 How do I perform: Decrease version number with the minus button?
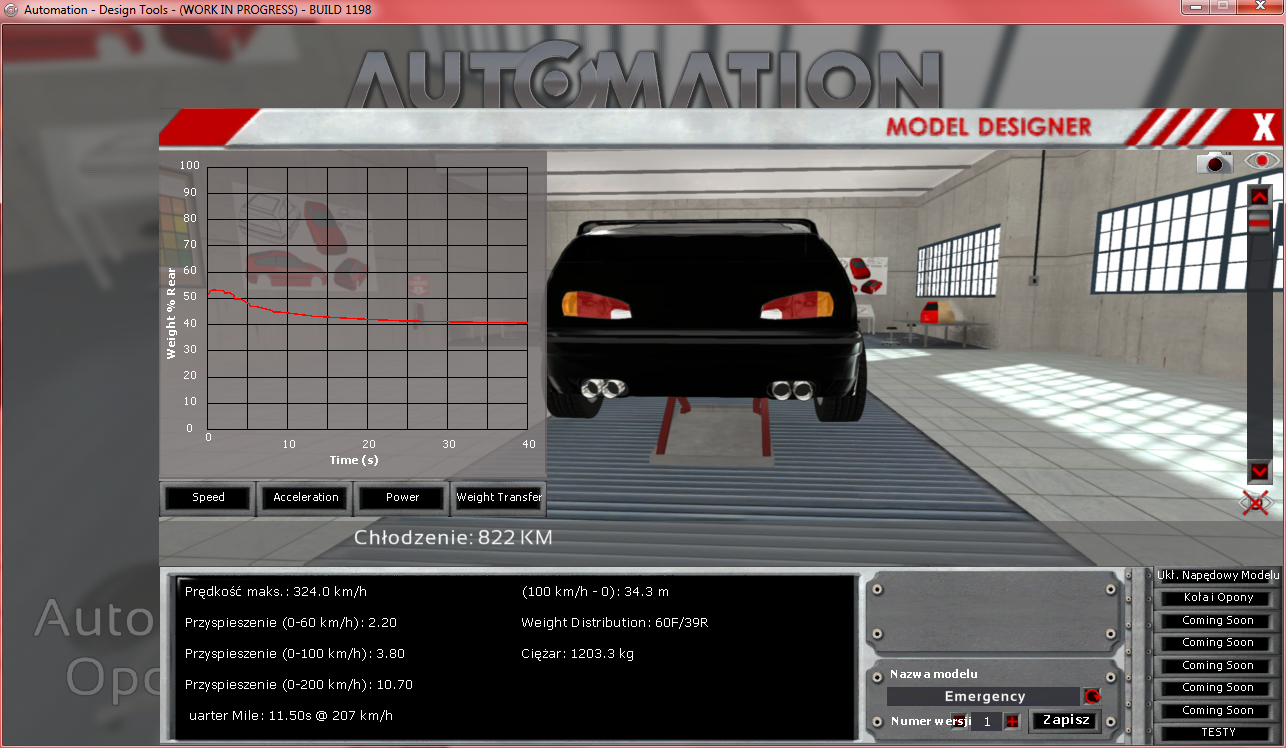point(959,721)
